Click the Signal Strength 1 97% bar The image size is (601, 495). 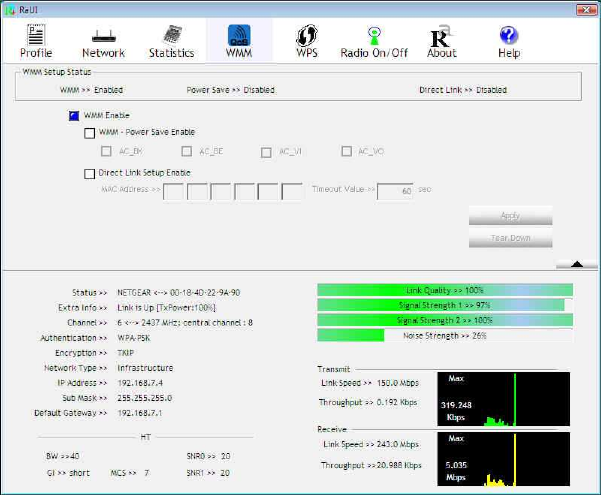[445, 305]
